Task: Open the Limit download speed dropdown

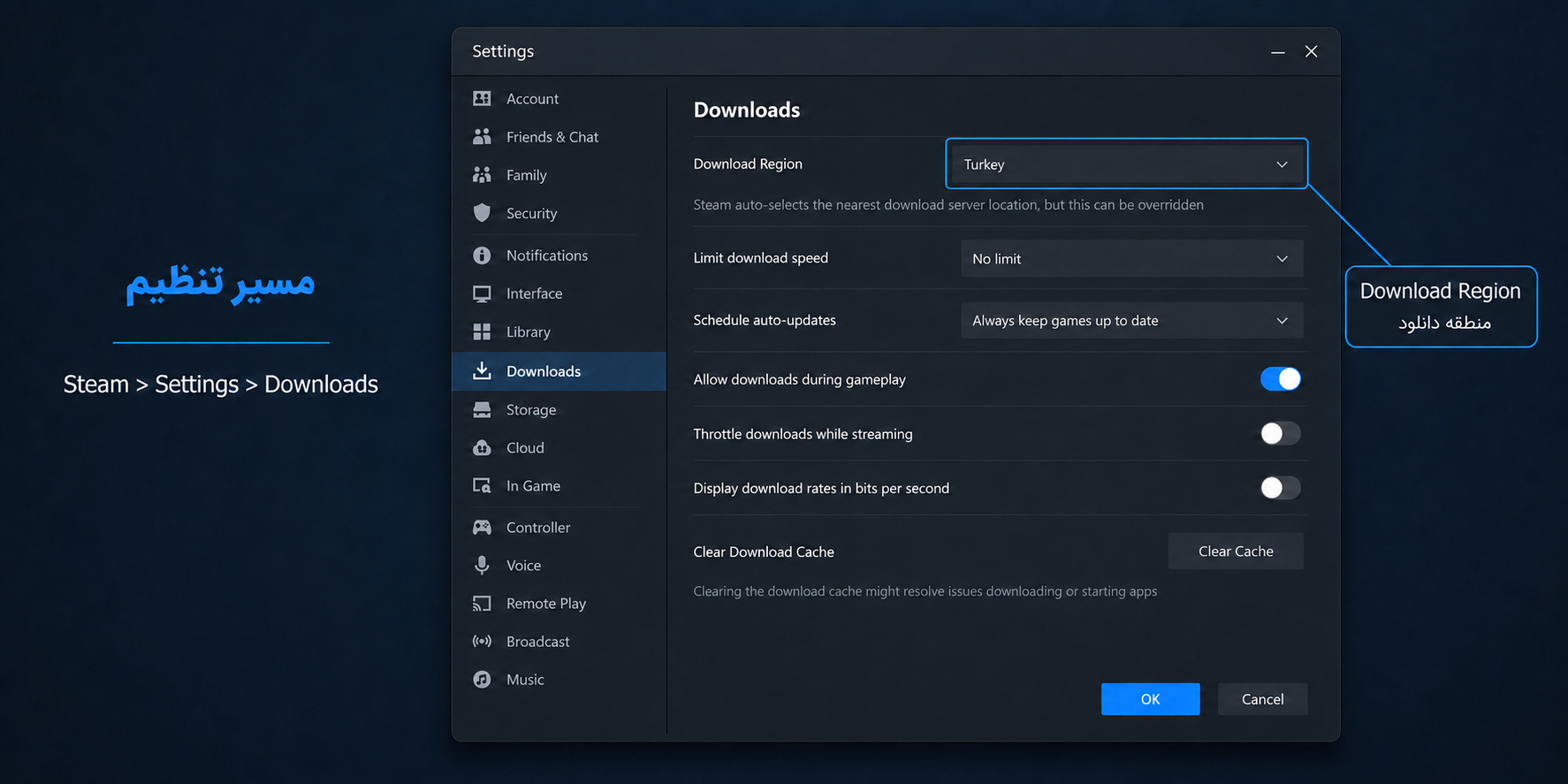Action: point(1131,258)
